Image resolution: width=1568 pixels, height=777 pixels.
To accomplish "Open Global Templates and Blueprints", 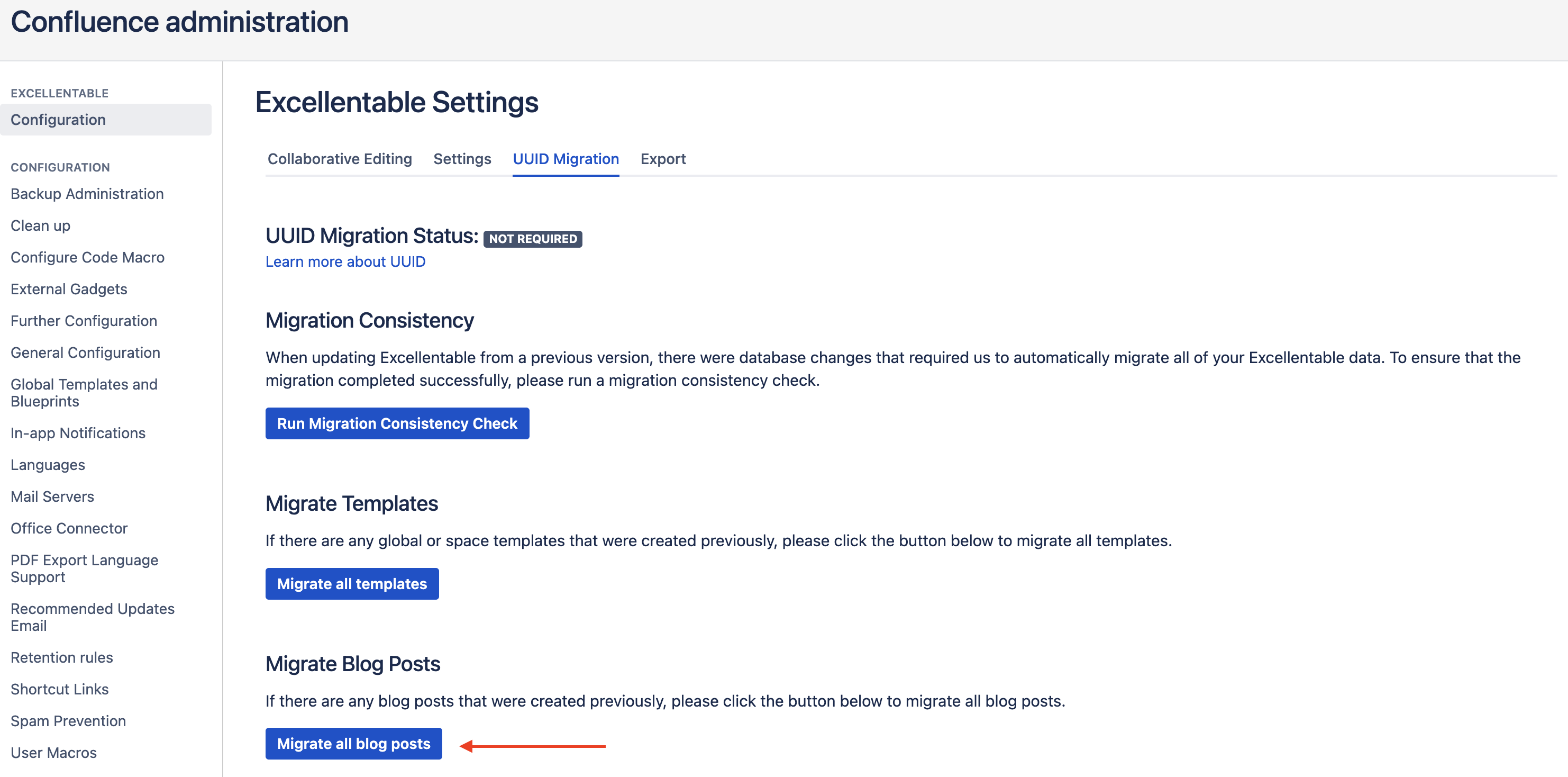I will pyautogui.click(x=84, y=392).
